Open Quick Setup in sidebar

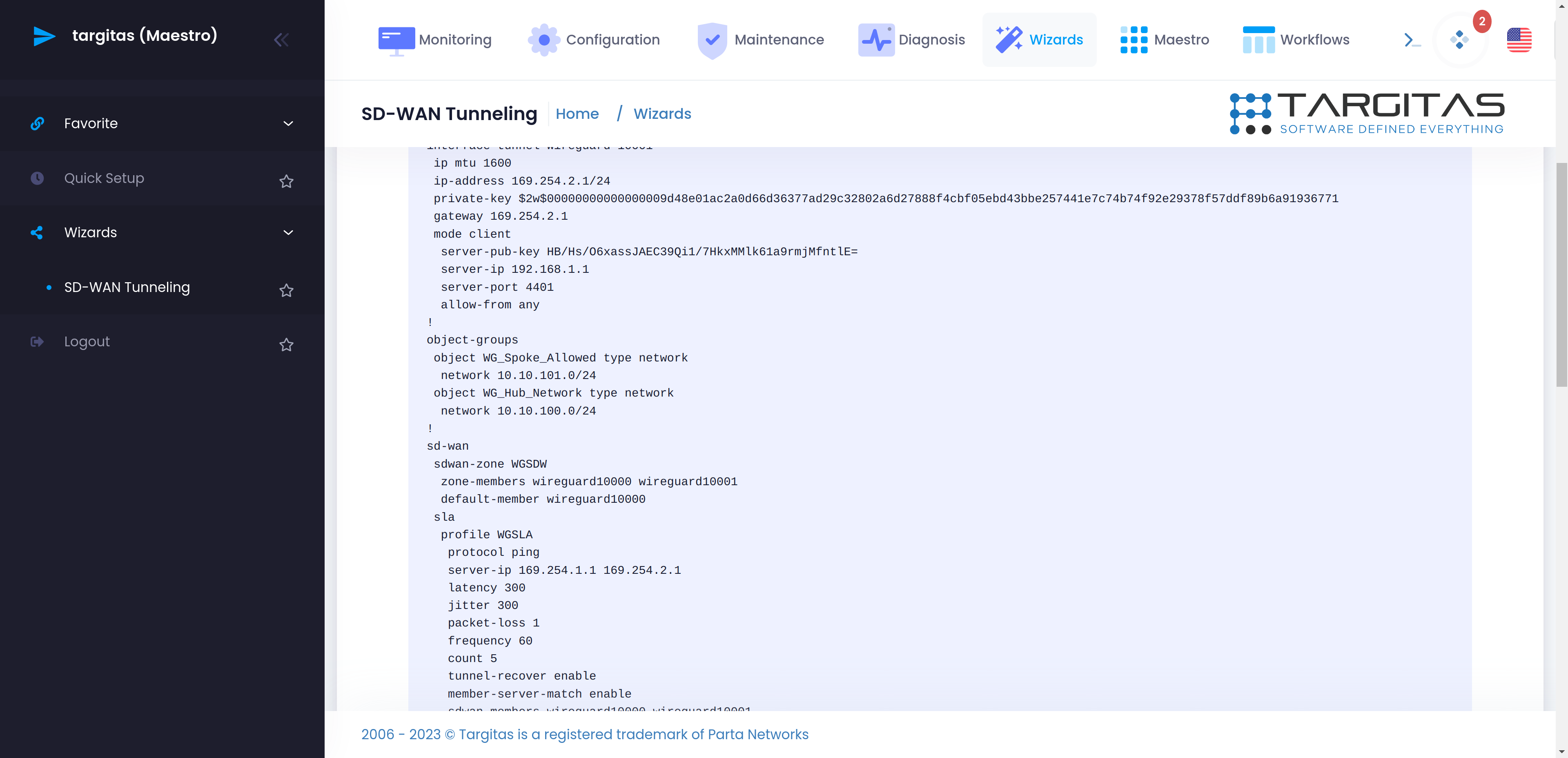[x=104, y=178]
